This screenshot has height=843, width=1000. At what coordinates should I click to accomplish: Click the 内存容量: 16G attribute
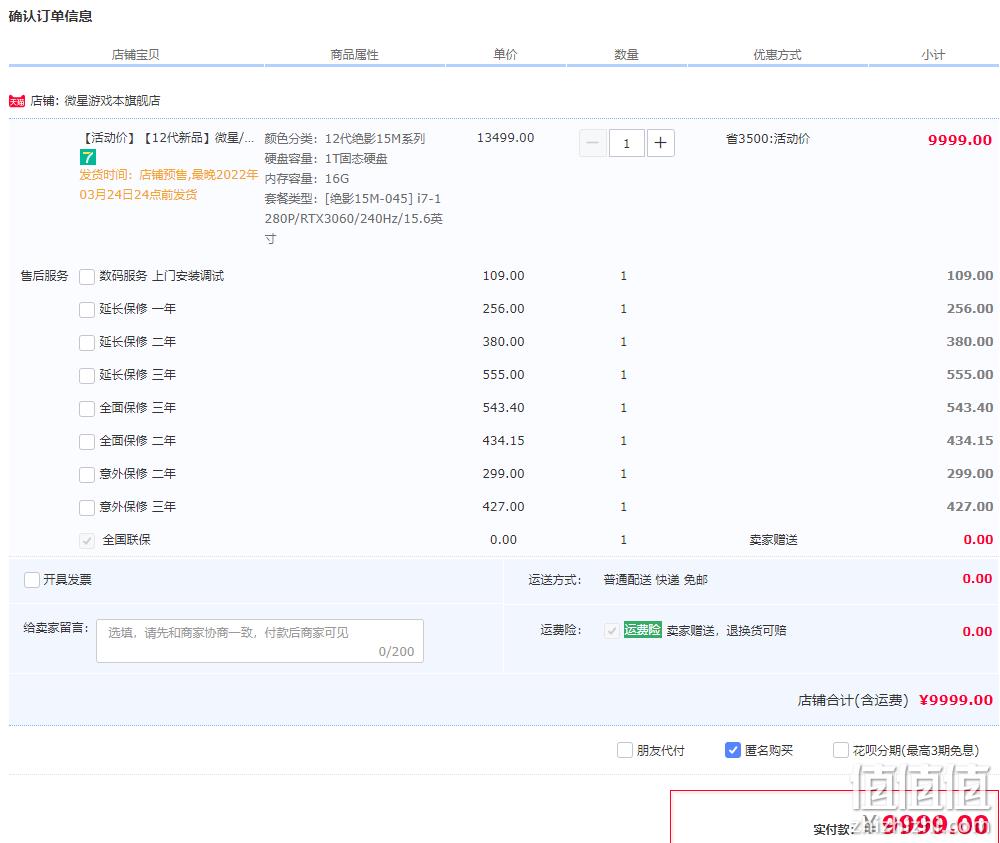pyautogui.click(x=307, y=179)
